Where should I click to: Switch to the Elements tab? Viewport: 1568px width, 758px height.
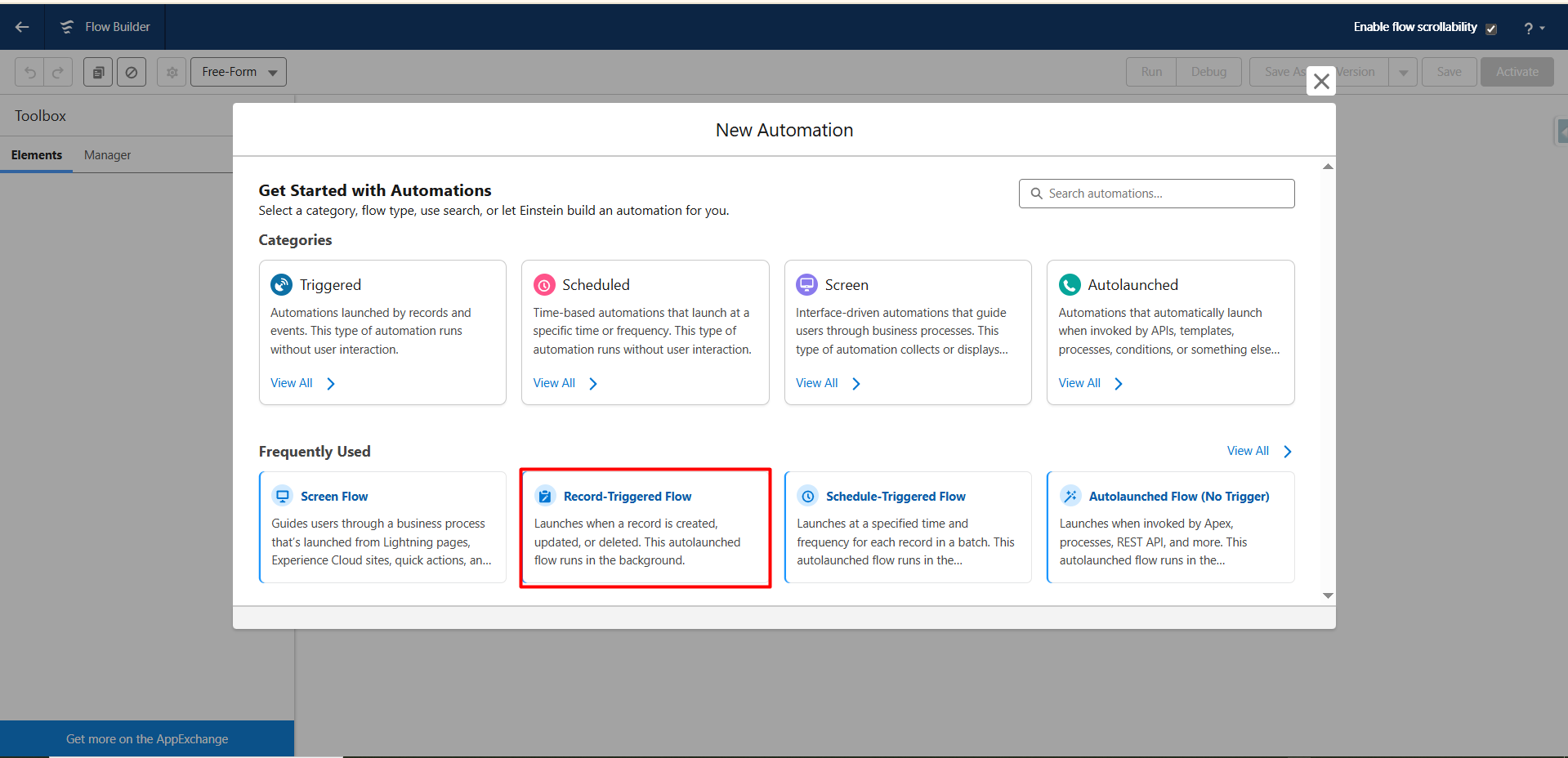[x=37, y=155]
